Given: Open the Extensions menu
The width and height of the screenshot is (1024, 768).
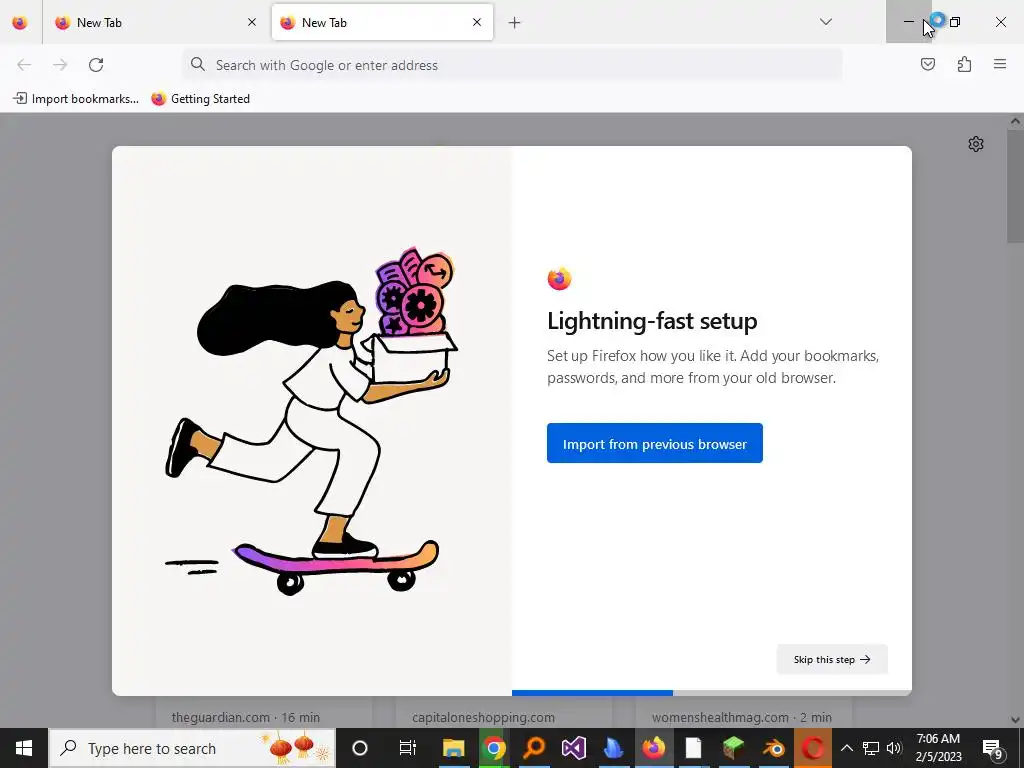Looking at the screenshot, I should point(964,65).
